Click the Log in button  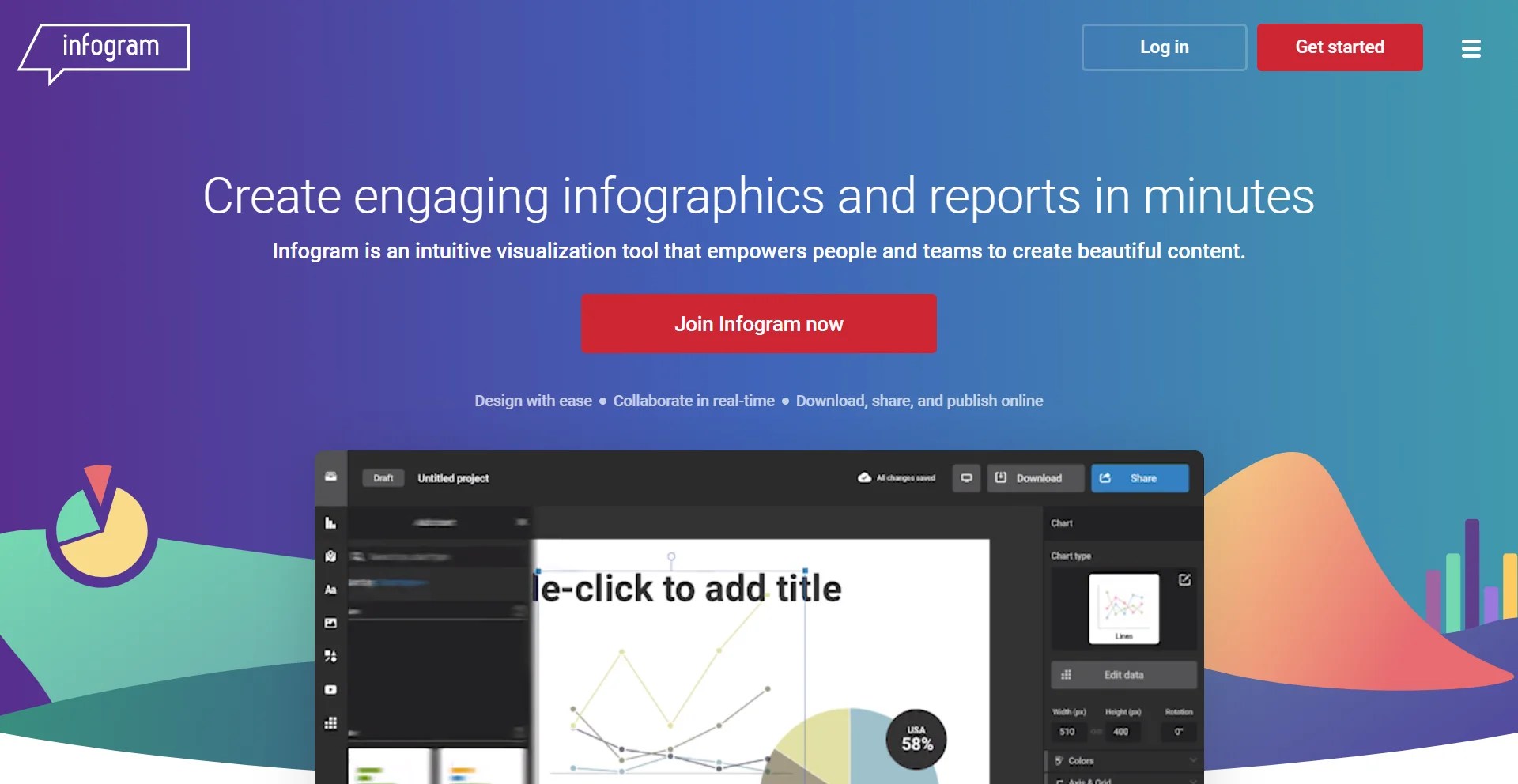point(1164,47)
